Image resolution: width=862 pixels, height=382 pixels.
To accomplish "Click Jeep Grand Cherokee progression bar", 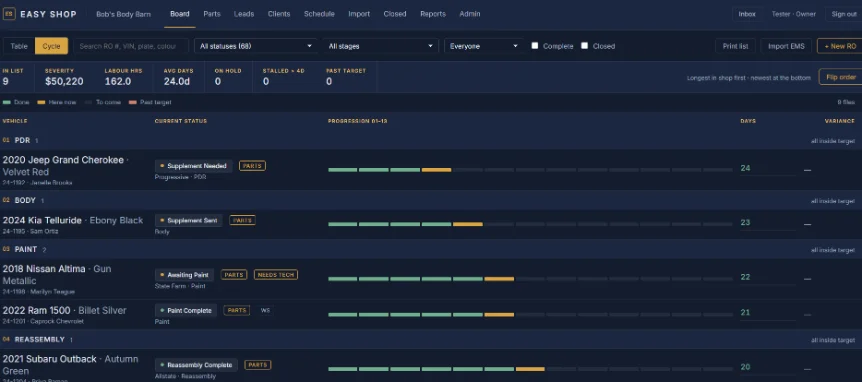I will 530,170.
